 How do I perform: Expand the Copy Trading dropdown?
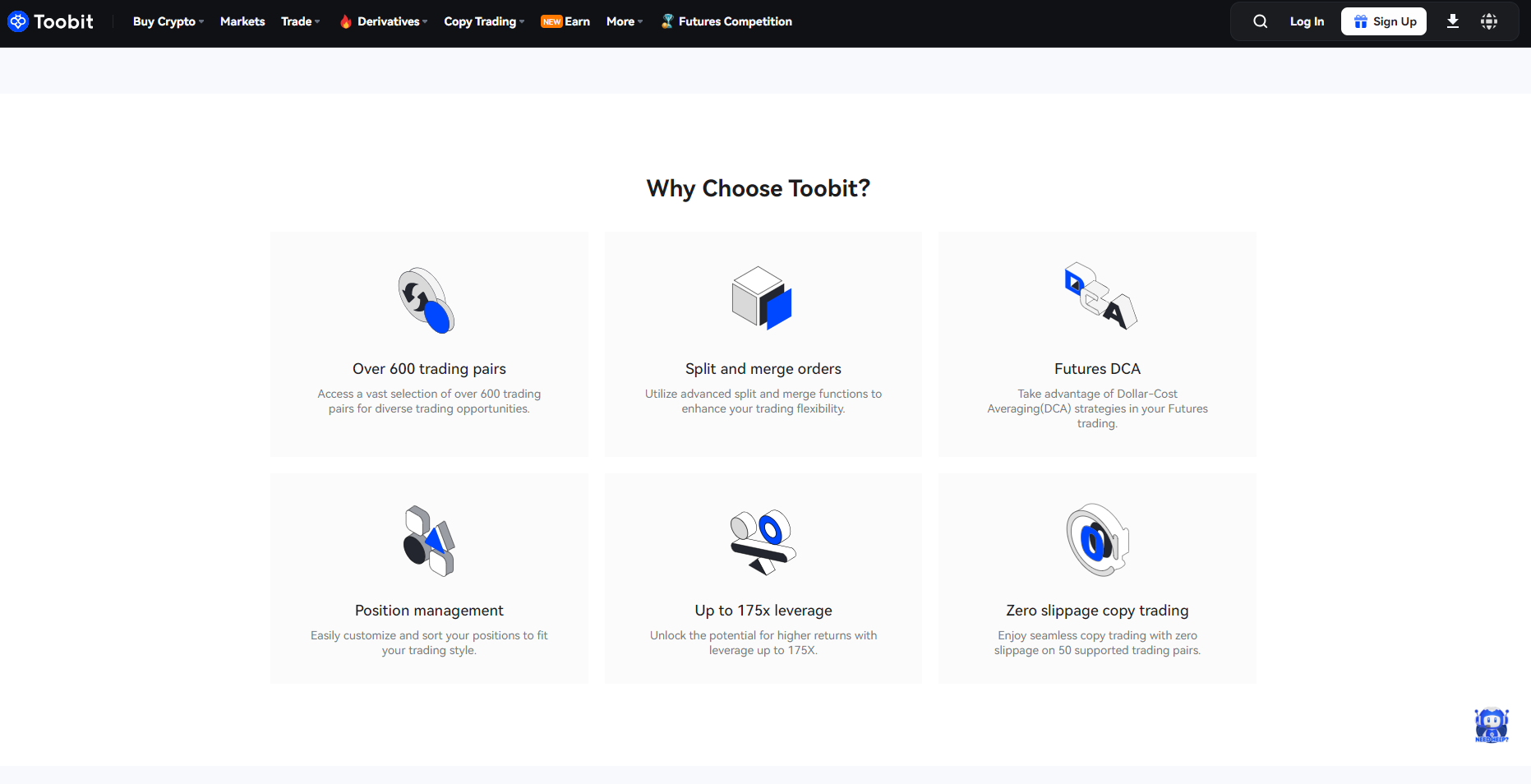coord(484,21)
